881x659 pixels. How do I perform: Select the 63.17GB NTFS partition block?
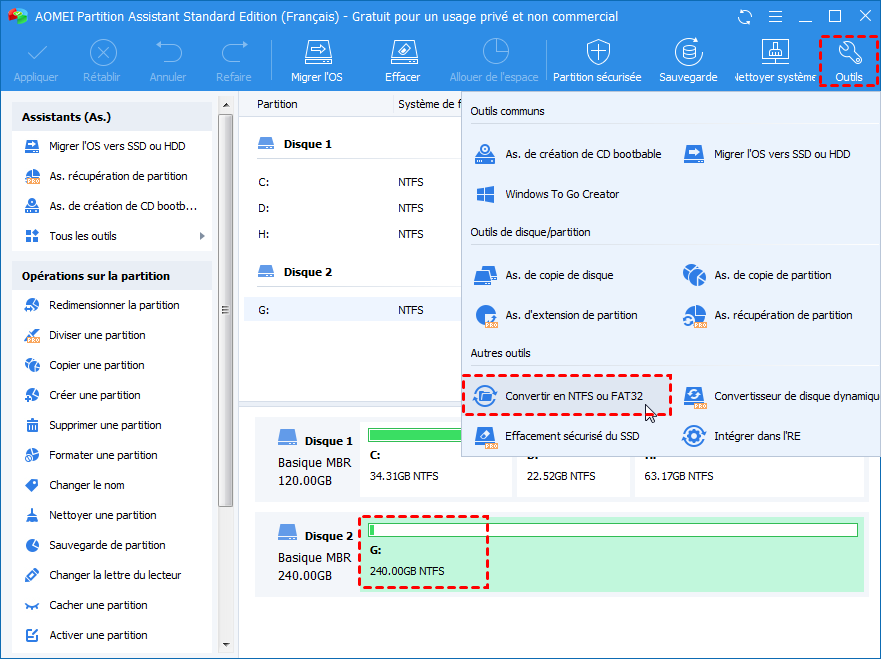click(749, 475)
